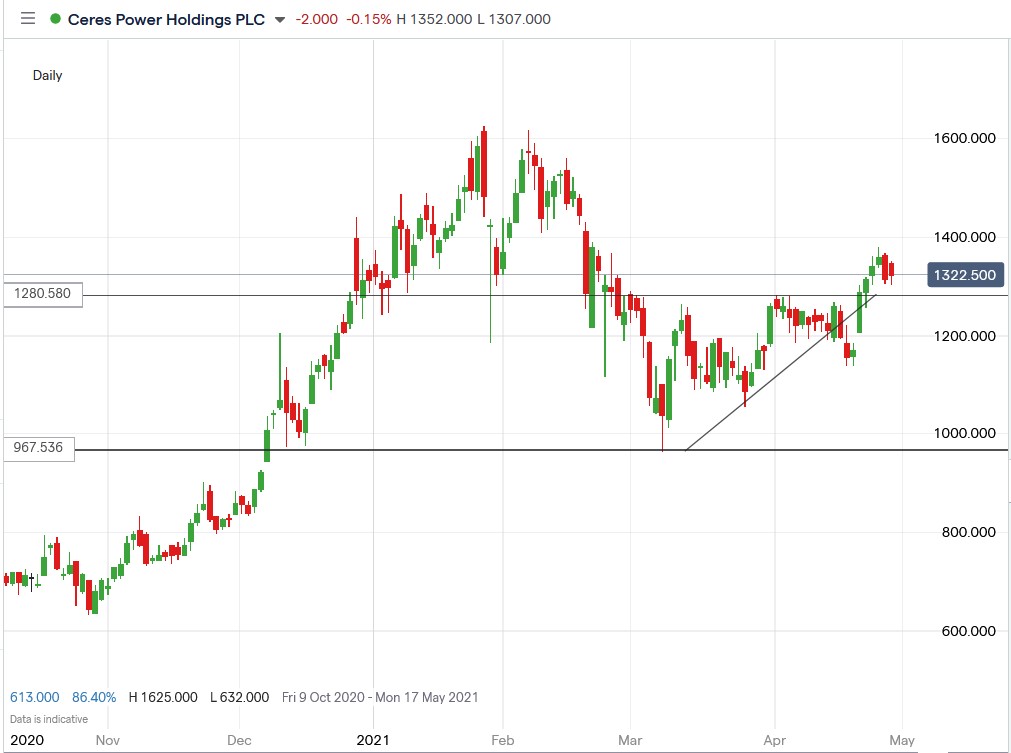The width and height of the screenshot is (1011, 753).
Task: Click the Nov time axis label
Action: coord(108,740)
